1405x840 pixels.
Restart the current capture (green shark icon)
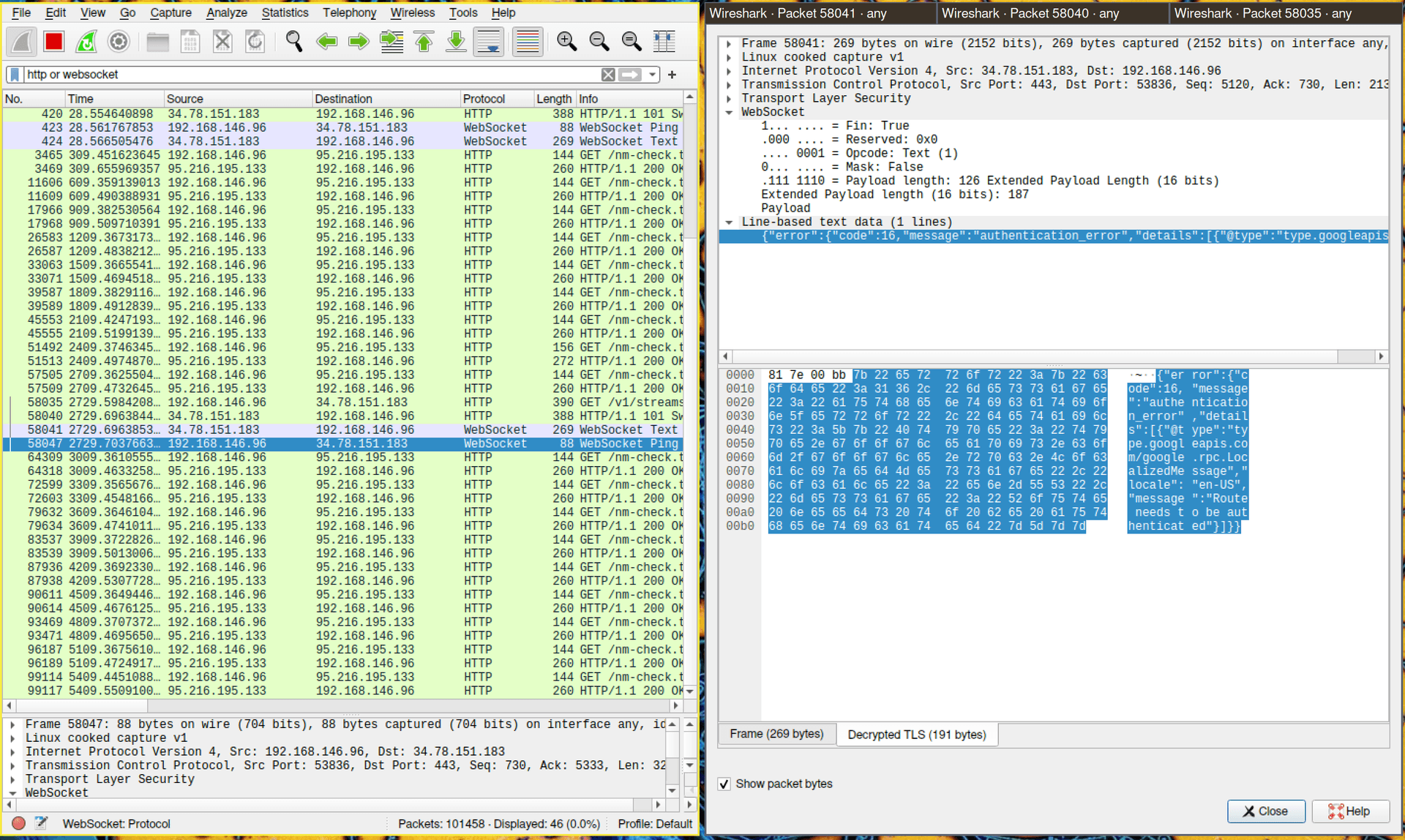coord(86,42)
